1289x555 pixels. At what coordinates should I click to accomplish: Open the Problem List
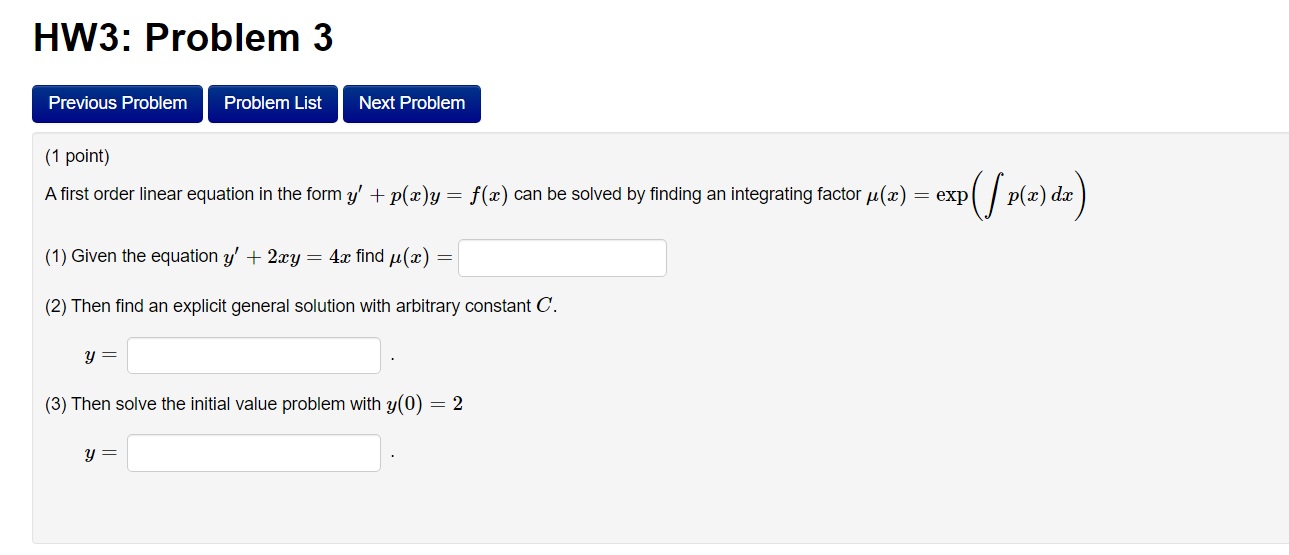pyautogui.click(x=273, y=104)
